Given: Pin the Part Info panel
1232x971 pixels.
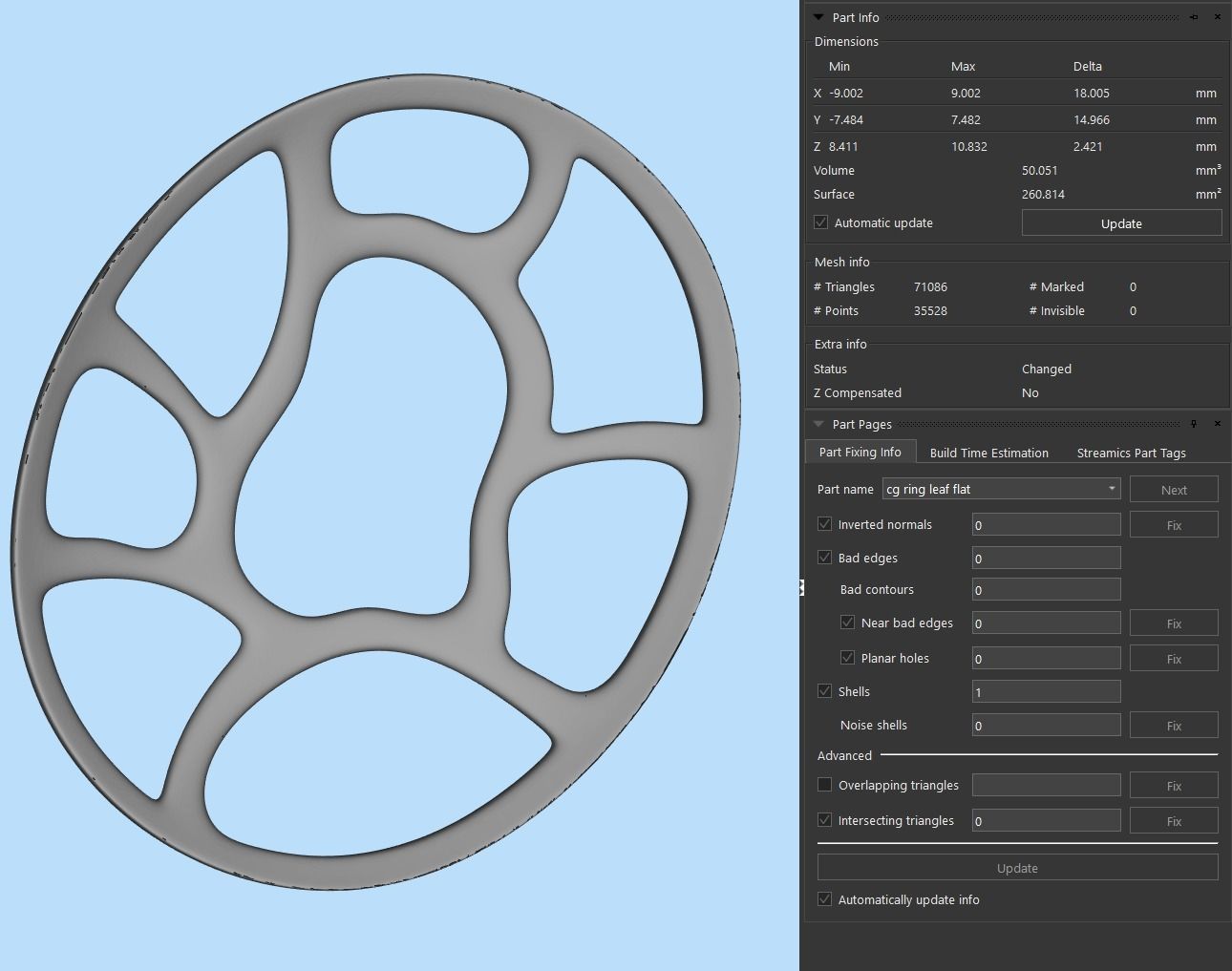Looking at the screenshot, I should click(1194, 17).
